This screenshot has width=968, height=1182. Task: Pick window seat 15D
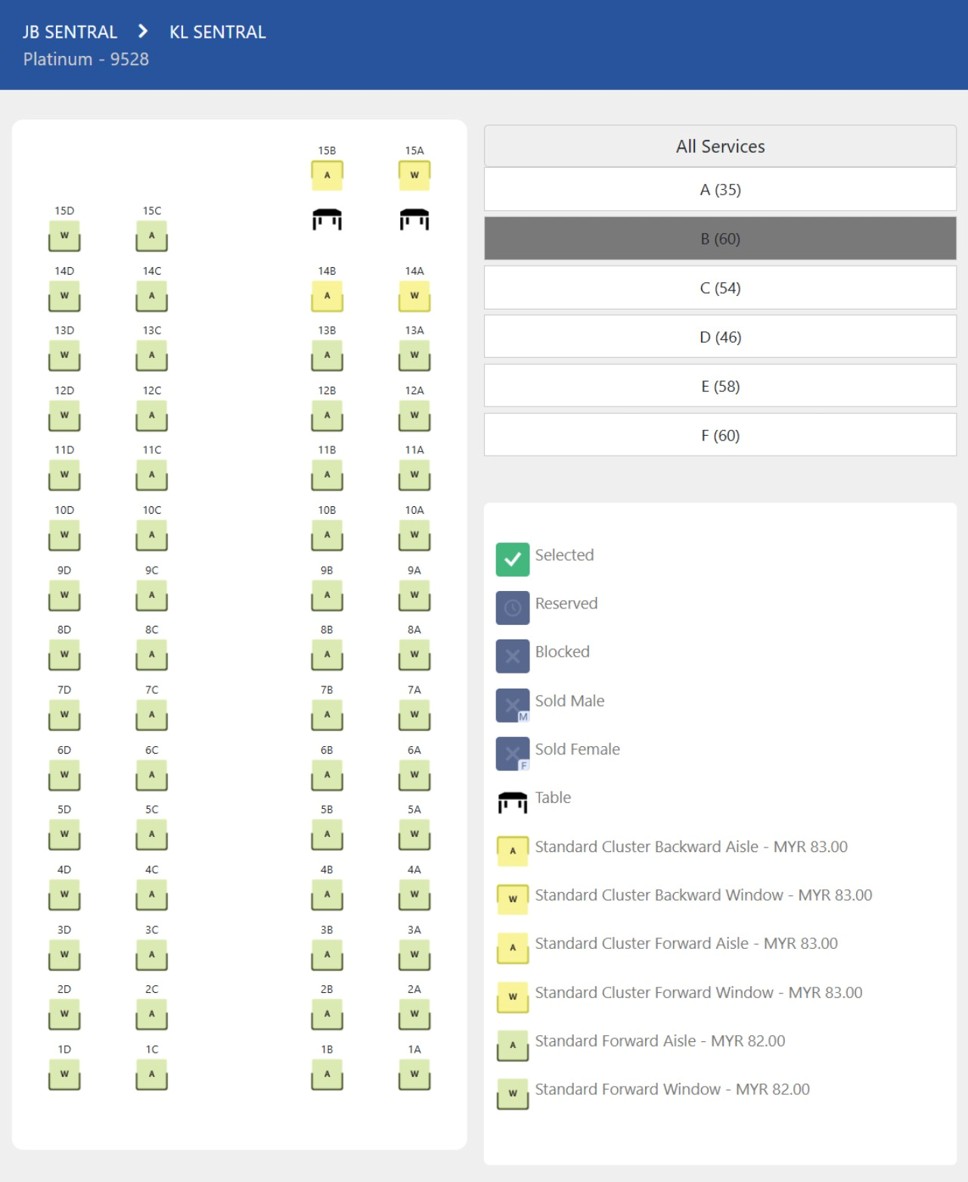click(64, 236)
